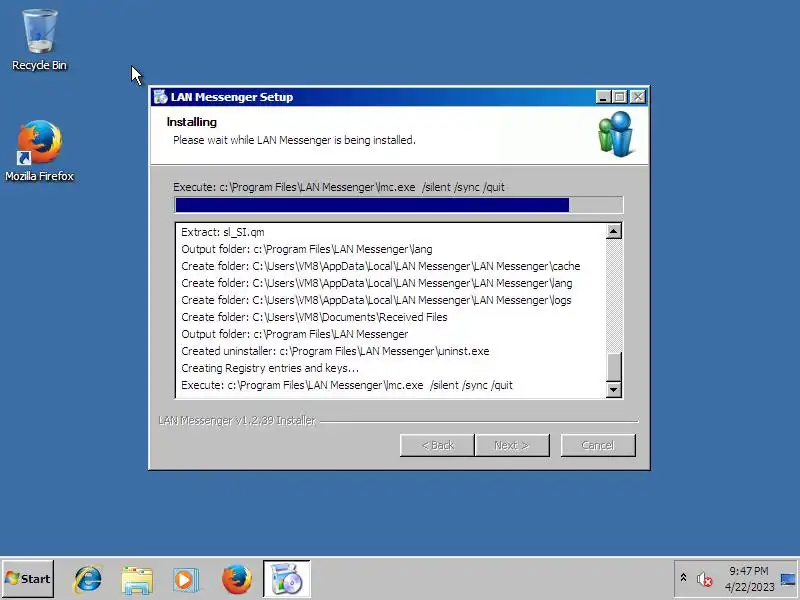The height and width of the screenshot is (600, 800).
Task: Click the muted volume tray icon
Action: coord(704,579)
